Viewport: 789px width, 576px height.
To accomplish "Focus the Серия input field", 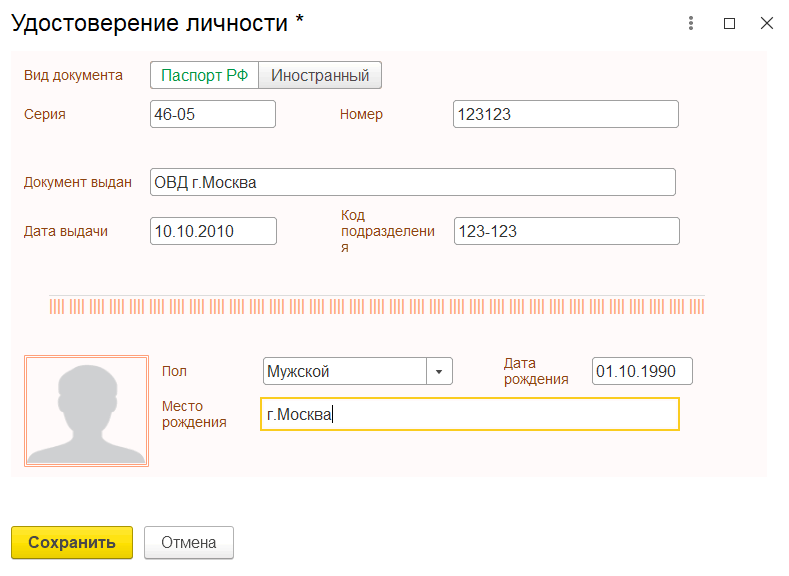I will (x=212, y=114).
